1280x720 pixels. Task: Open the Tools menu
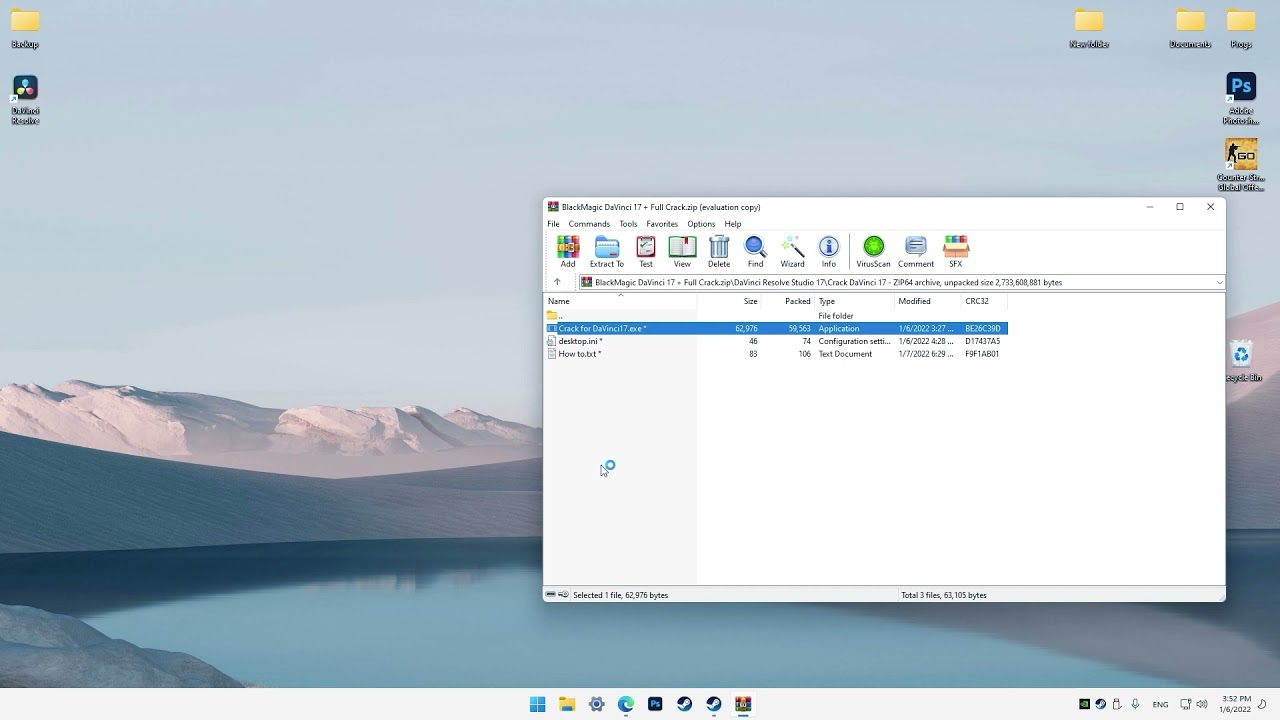(628, 224)
